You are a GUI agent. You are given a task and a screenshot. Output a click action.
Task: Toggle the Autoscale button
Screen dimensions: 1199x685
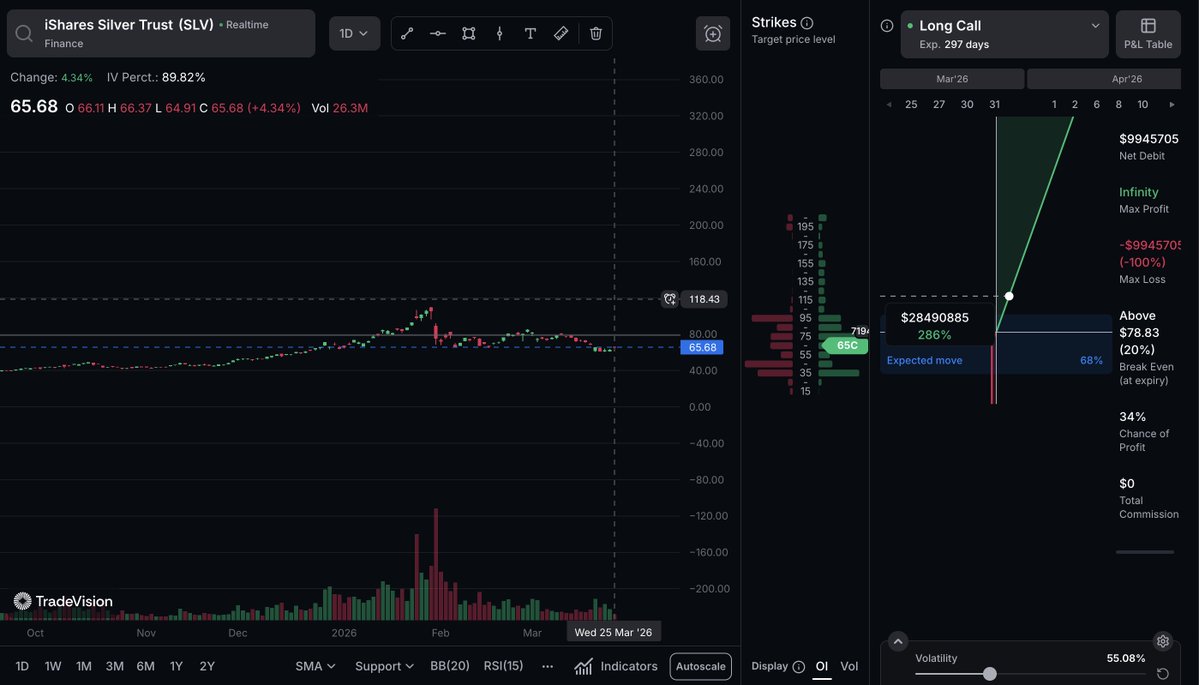pos(700,667)
